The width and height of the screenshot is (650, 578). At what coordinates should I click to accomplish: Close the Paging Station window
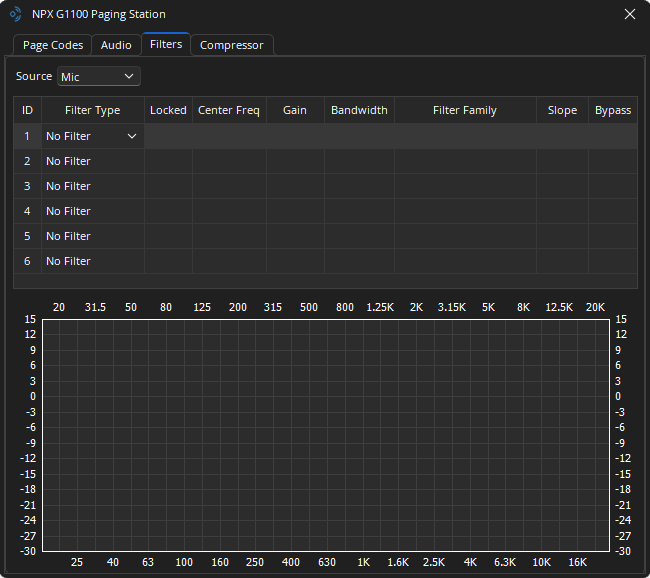(629, 14)
